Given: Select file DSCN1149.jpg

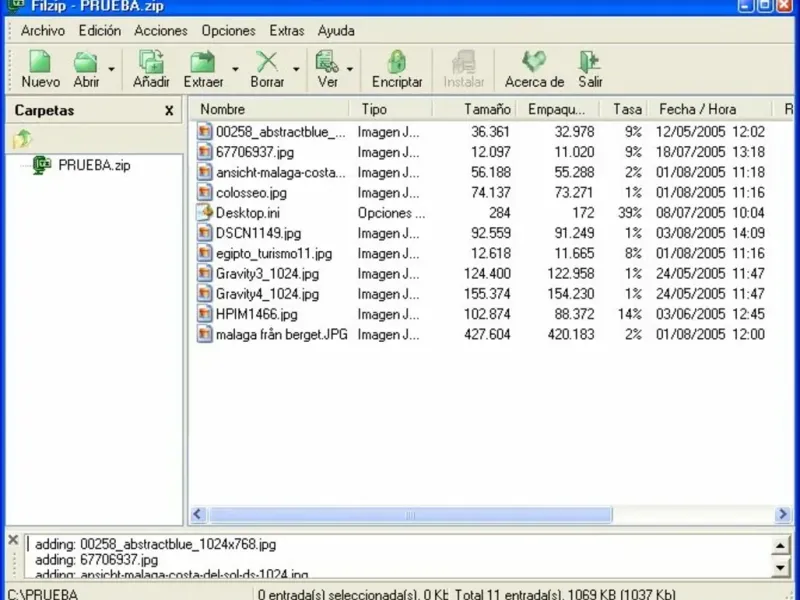Looking at the screenshot, I should pyautogui.click(x=258, y=233).
